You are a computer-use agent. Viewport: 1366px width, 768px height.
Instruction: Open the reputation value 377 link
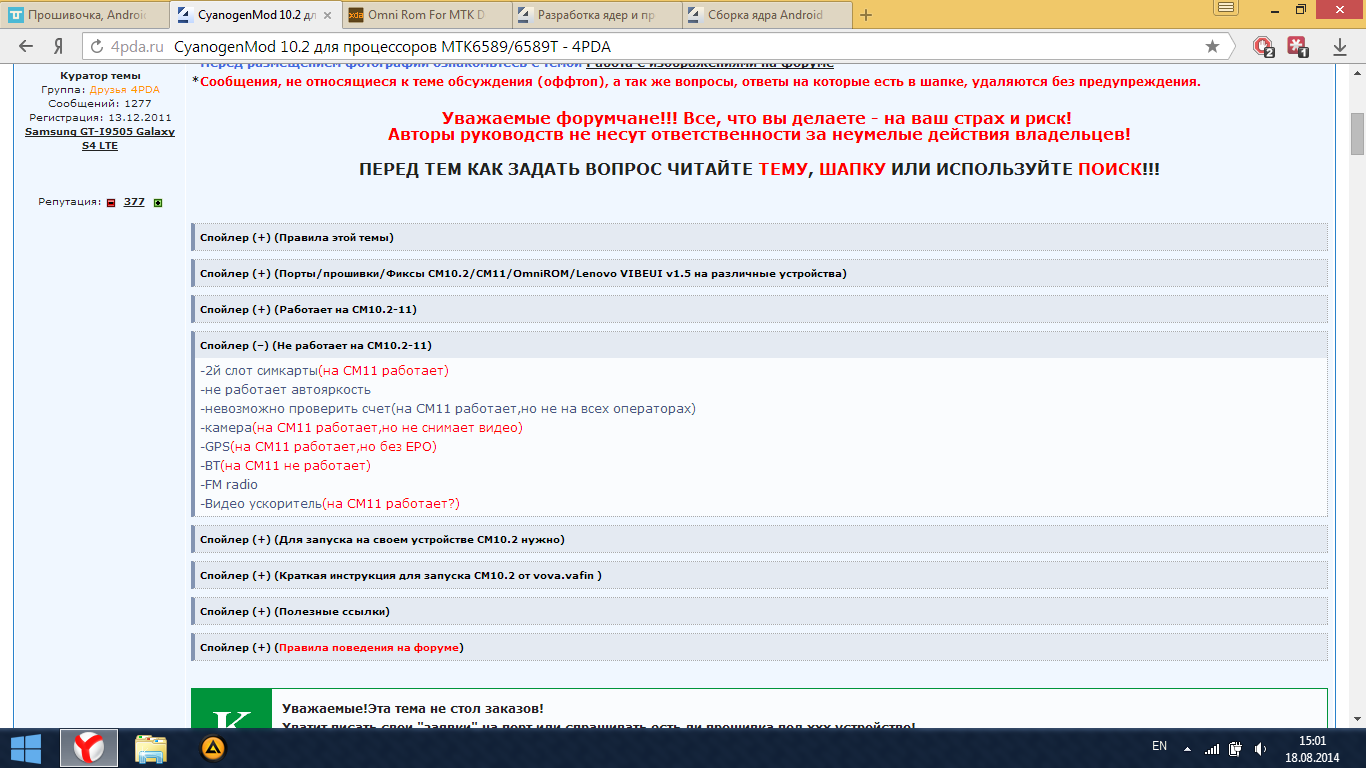pos(134,202)
